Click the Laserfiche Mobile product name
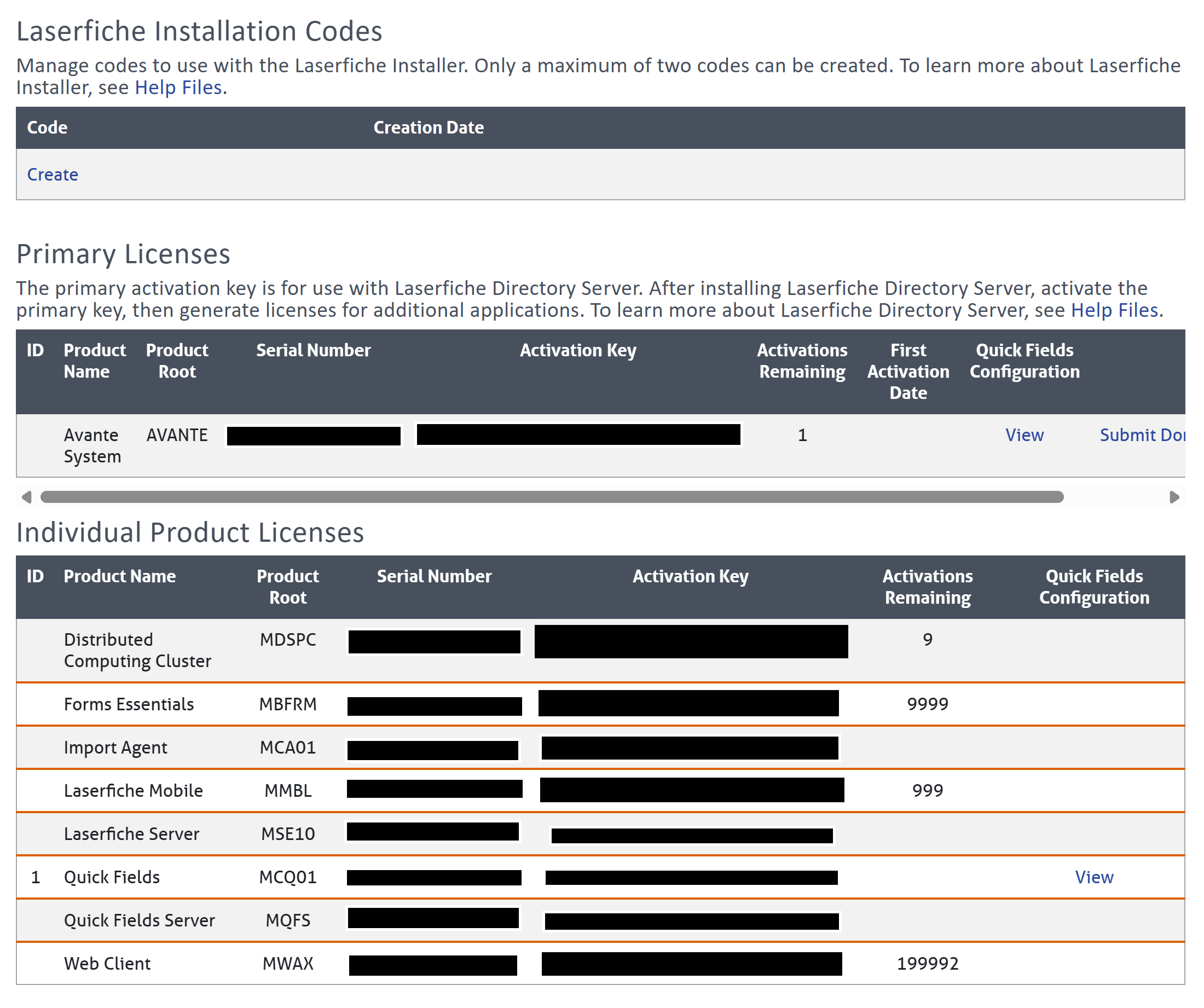Screen dimensions: 1204x1008 point(133,791)
